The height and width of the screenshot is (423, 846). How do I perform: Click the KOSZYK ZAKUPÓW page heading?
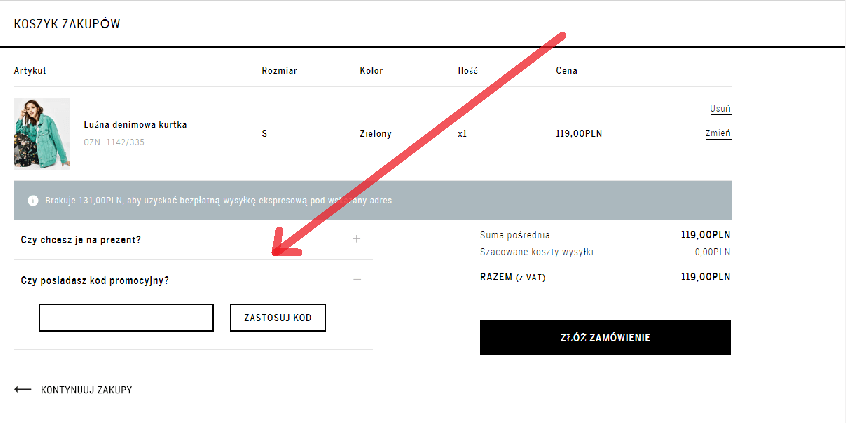pos(67,24)
